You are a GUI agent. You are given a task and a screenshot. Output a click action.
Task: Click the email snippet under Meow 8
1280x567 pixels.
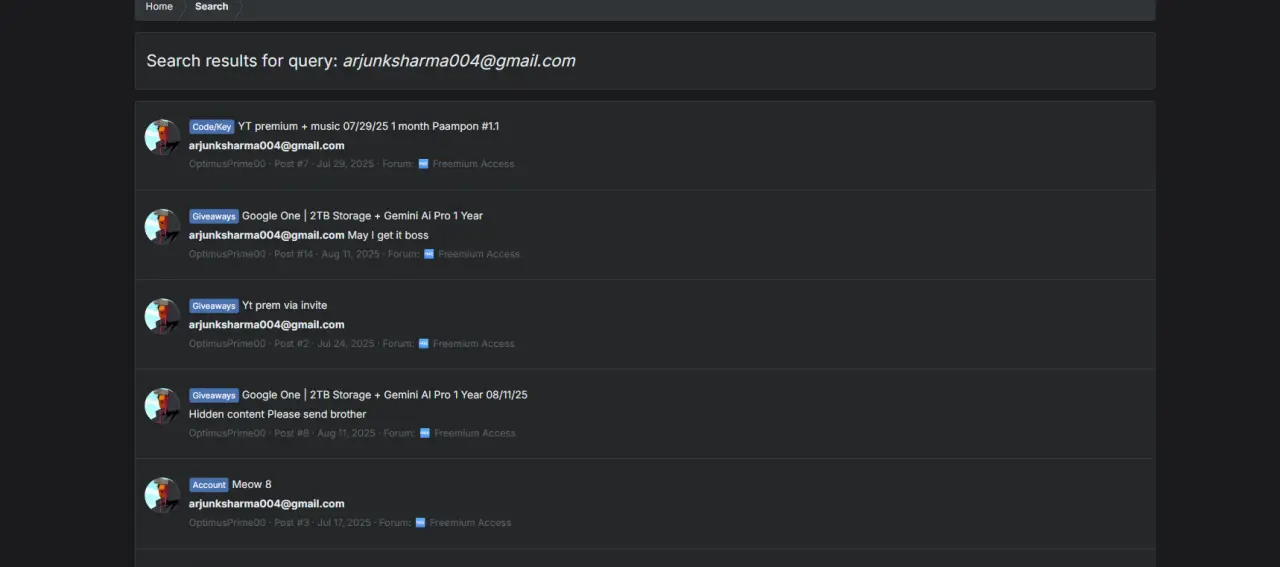coord(267,503)
